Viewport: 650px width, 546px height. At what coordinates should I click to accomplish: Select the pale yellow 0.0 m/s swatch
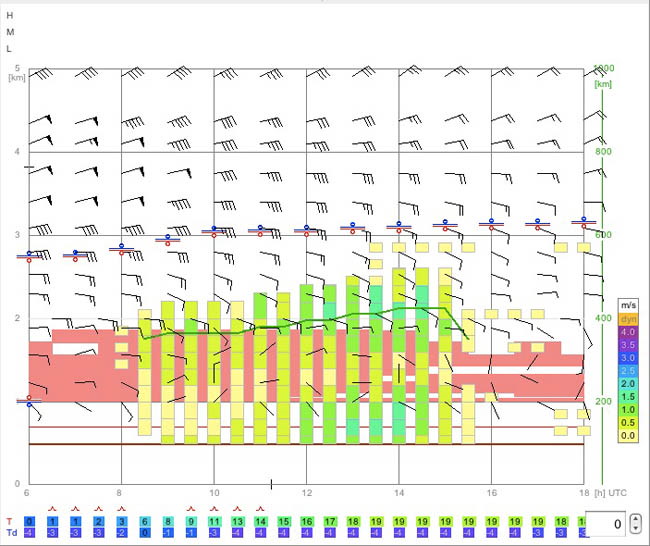point(628,435)
